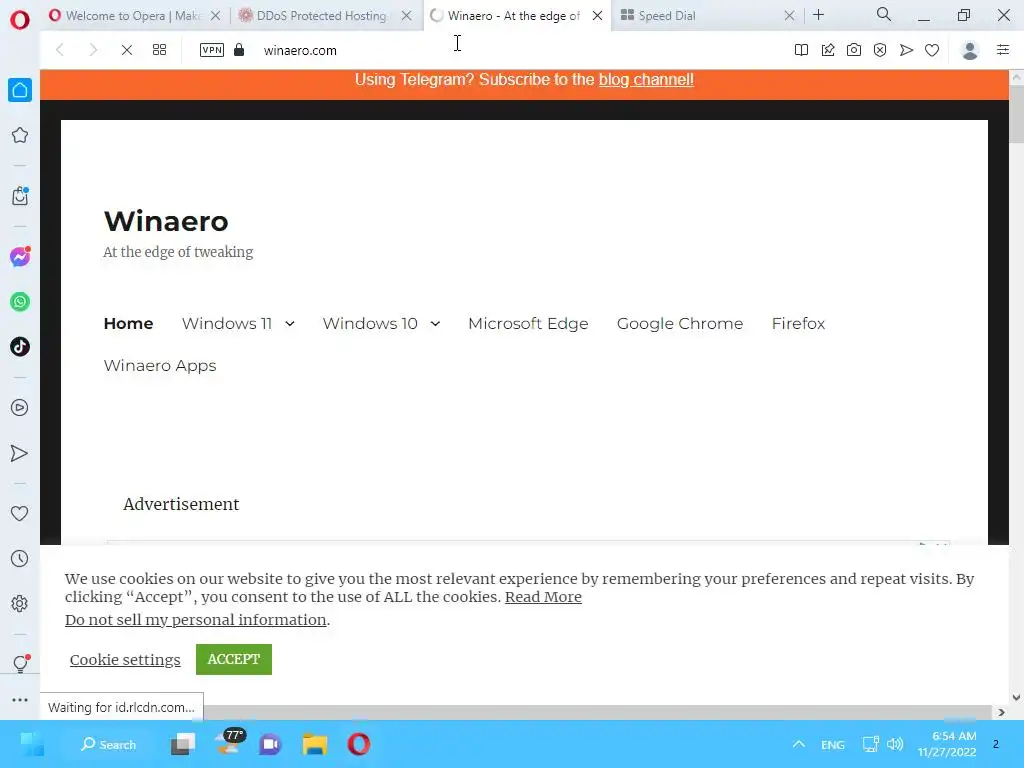Open the Pinboards heart icon in sidebar
The width and height of the screenshot is (1024, 768).
pos(20,514)
